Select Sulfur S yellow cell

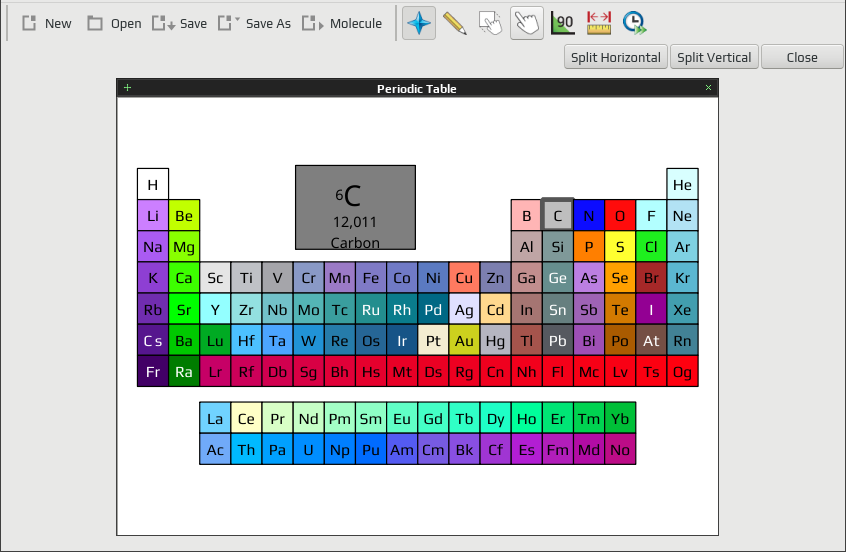click(620, 247)
